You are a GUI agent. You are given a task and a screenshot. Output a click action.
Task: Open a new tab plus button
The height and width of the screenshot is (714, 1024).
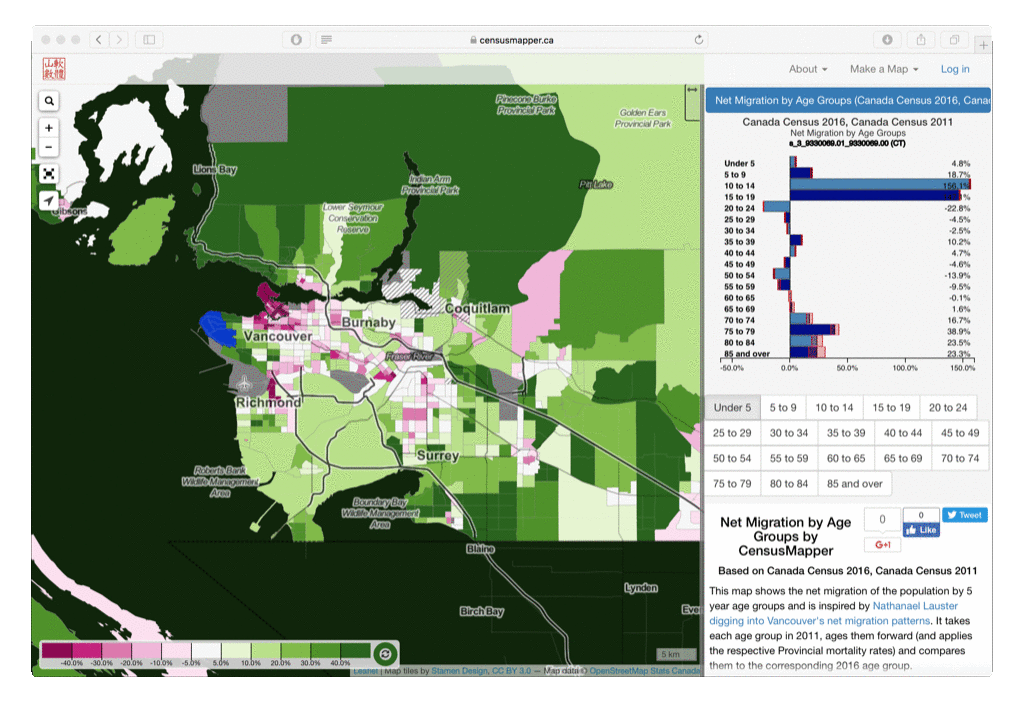[984, 45]
